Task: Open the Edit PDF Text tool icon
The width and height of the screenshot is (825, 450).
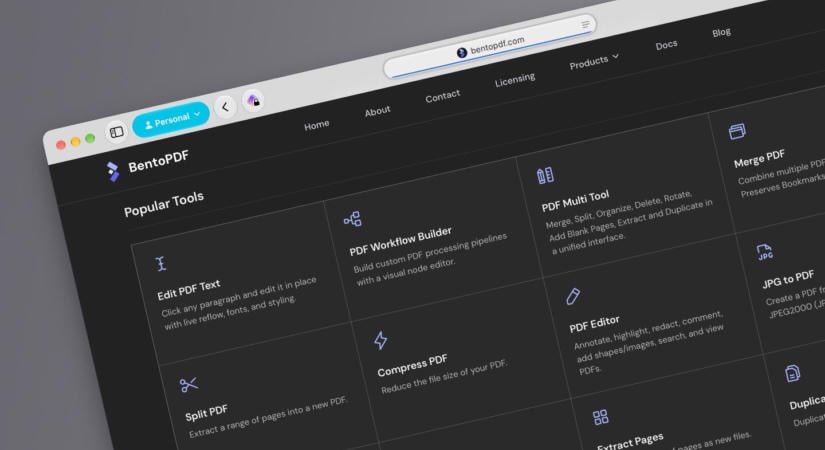Action: pos(161,263)
